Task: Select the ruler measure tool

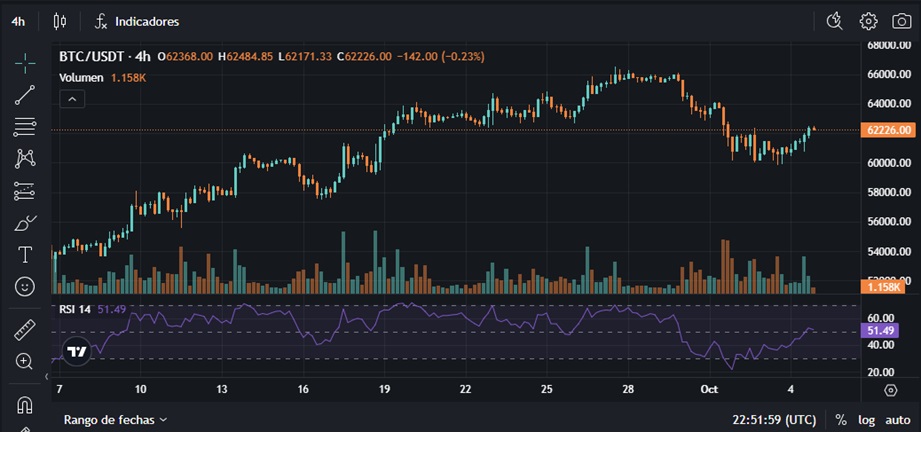Action: point(25,330)
